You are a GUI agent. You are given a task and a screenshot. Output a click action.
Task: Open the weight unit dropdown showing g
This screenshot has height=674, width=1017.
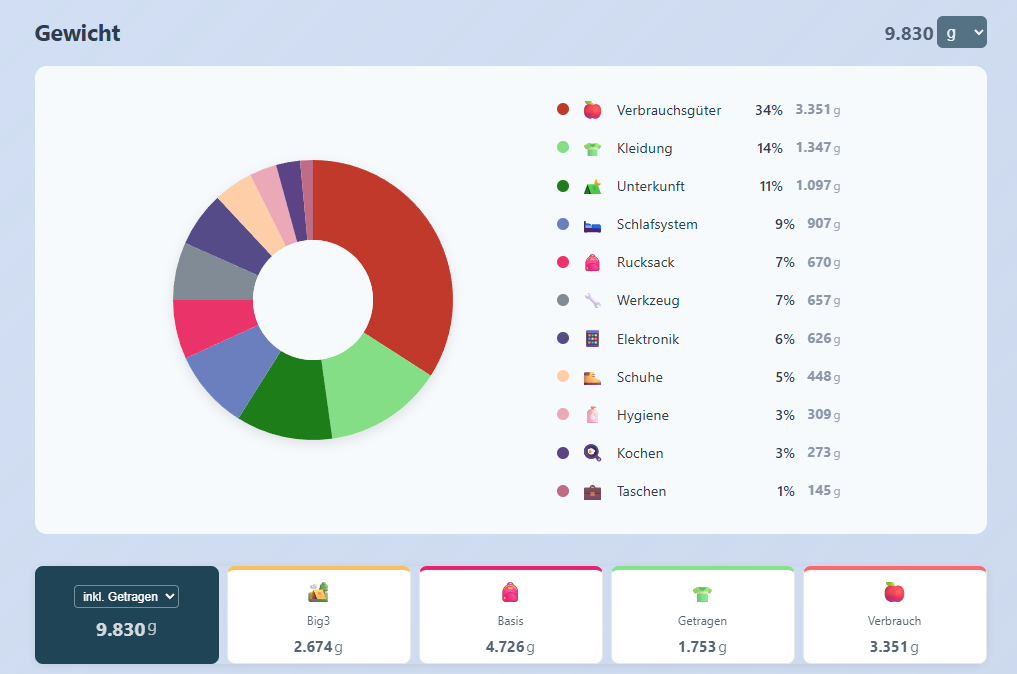[962, 32]
